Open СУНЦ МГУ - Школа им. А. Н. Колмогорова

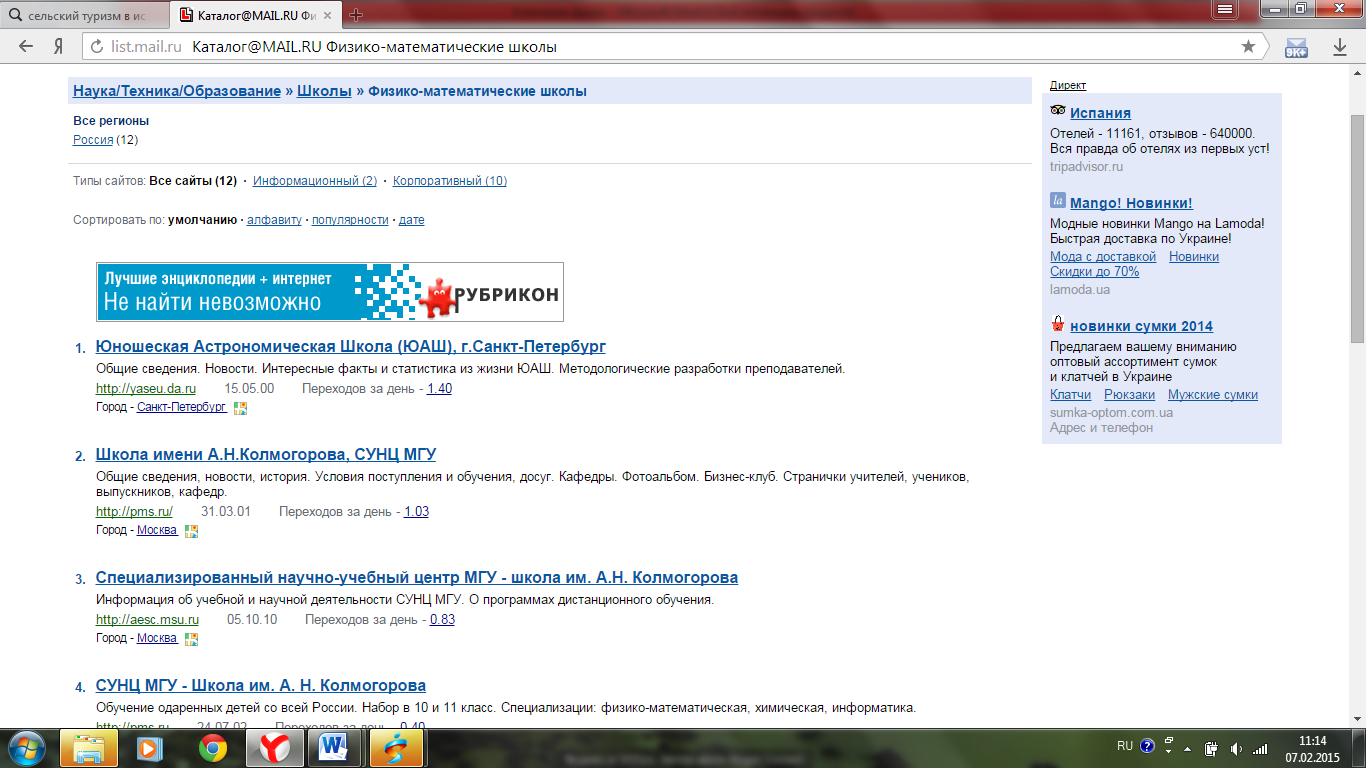pos(261,686)
